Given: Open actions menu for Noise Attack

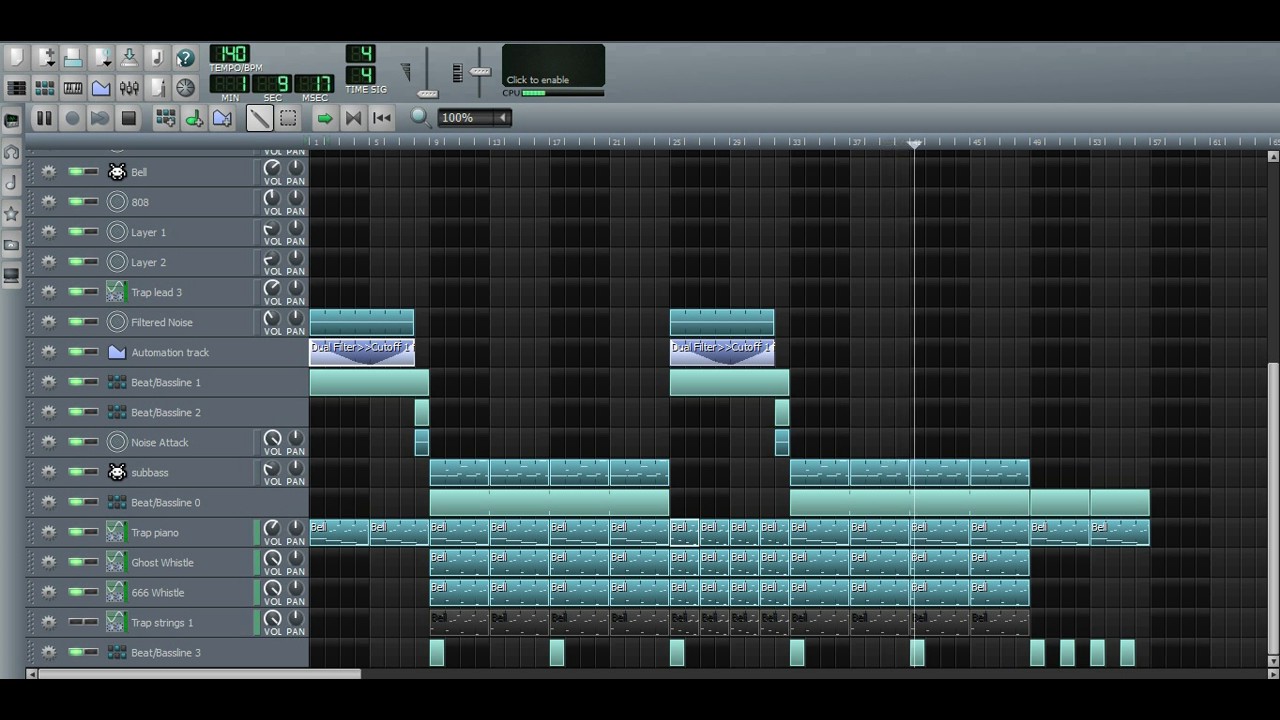Looking at the screenshot, I should (x=48, y=442).
